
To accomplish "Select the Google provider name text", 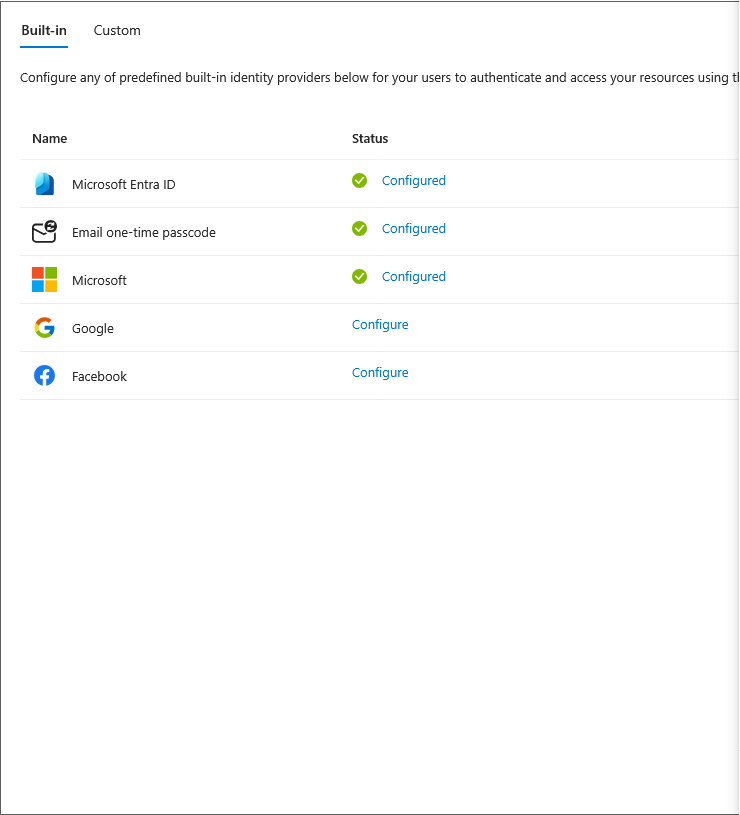I will point(92,329).
